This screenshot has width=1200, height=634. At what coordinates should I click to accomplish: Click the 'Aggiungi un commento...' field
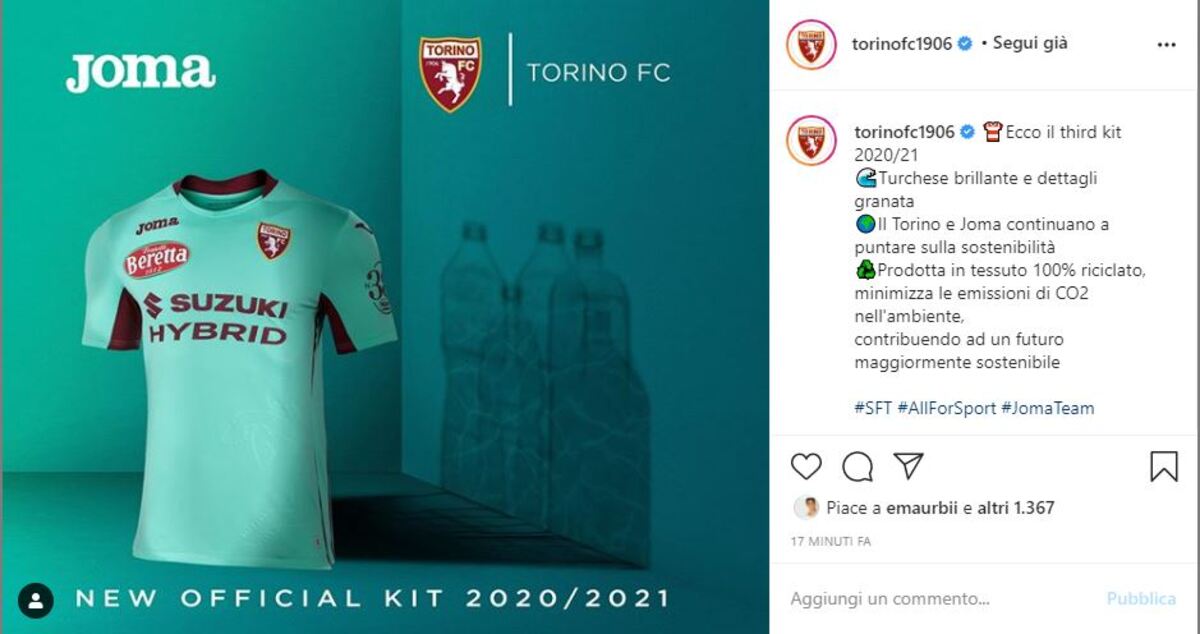pos(940,599)
